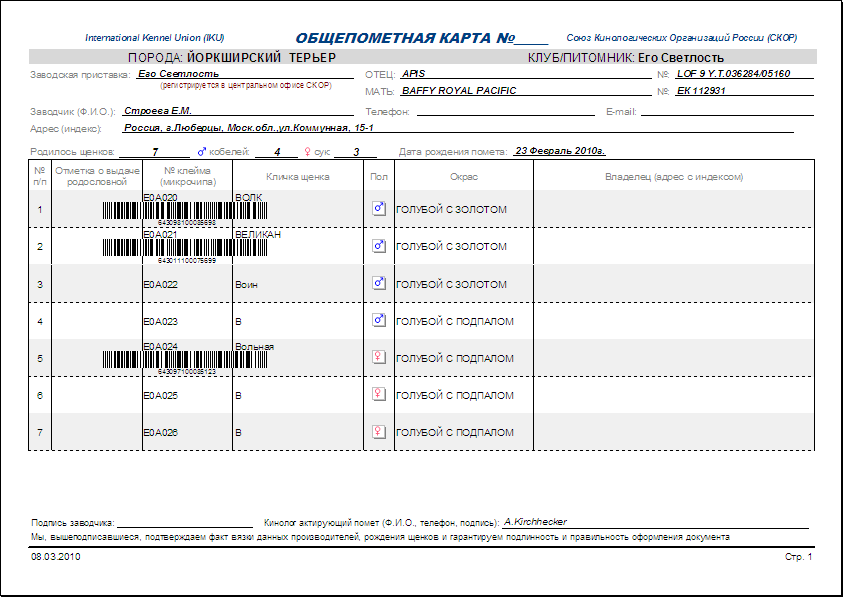This screenshot has height=597, width=843.
Task: Click the empty E-mail field
Action: pyautogui.click(x=727, y=111)
